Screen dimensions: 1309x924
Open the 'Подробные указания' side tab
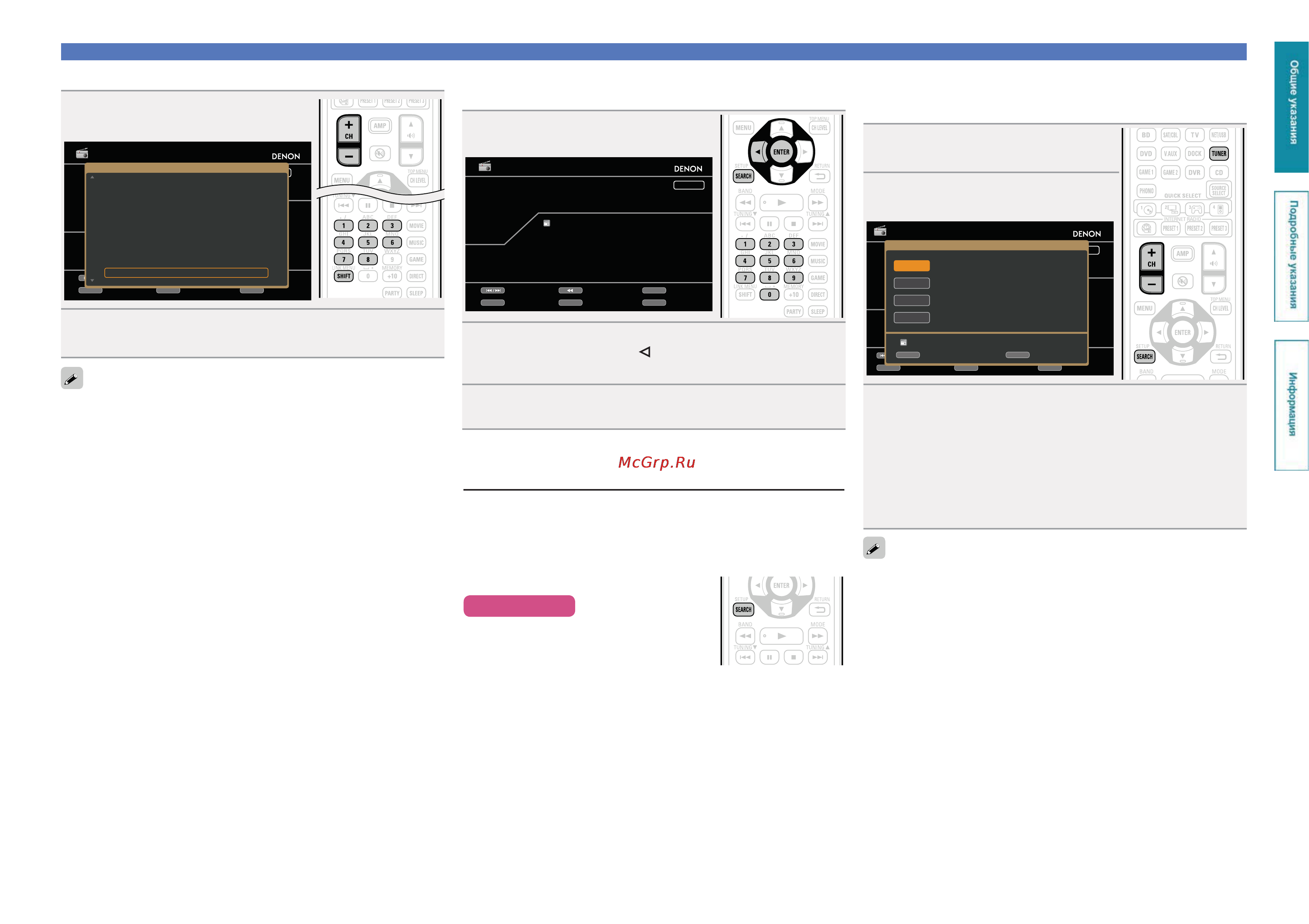1291,256
